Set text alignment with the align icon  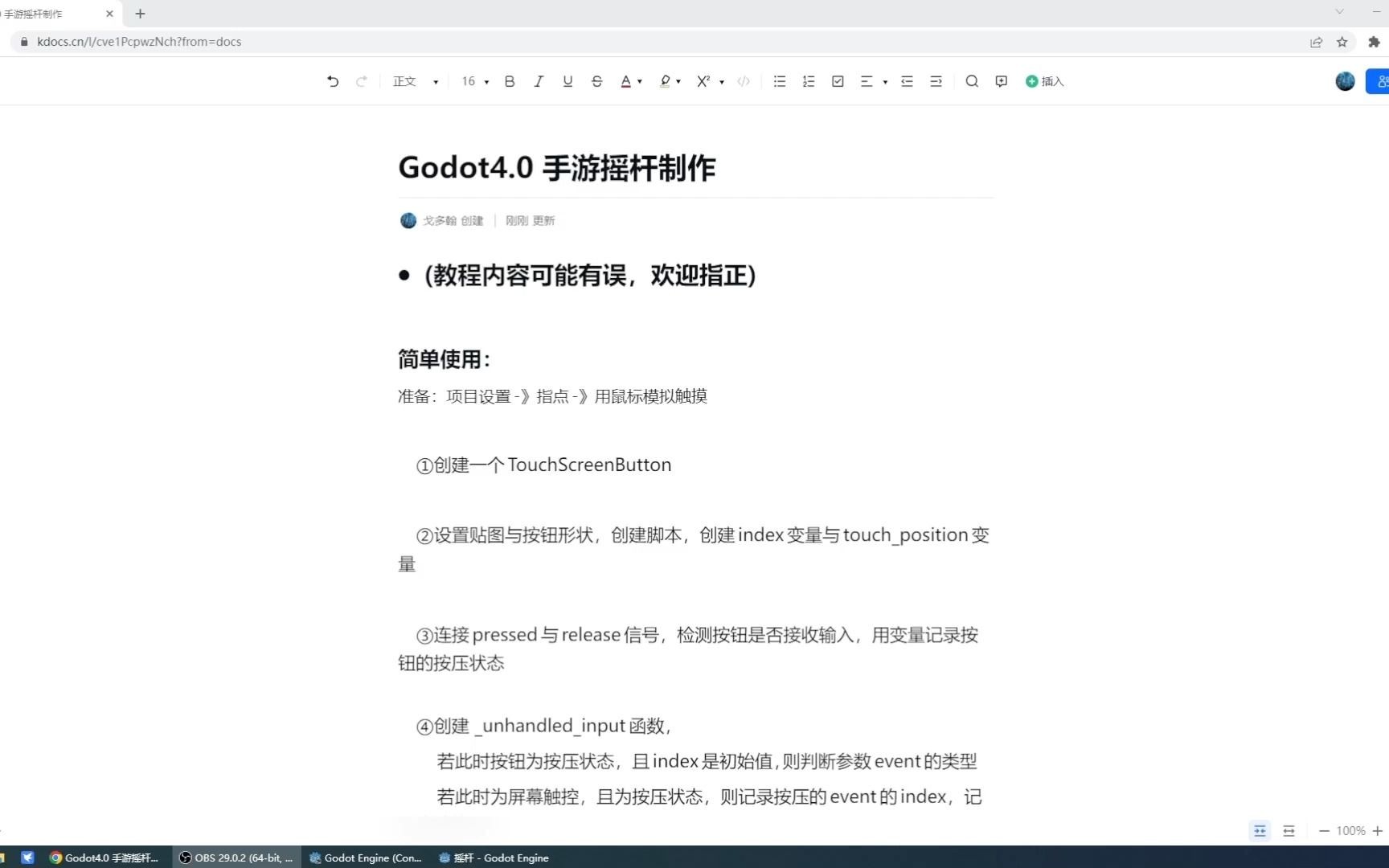pos(867,81)
